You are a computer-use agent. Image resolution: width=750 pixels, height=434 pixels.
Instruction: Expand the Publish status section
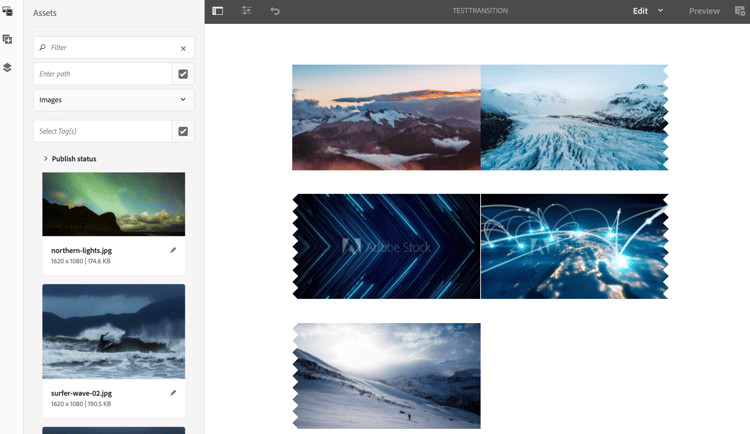click(70, 159)
